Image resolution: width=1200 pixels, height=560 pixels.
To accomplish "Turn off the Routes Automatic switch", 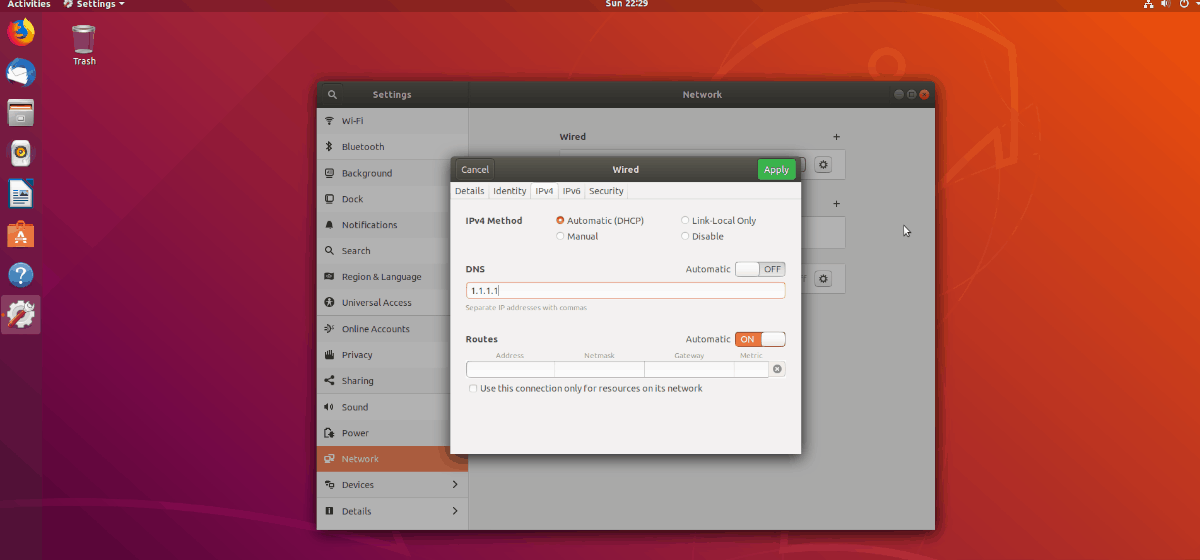I will click(760, 339).
